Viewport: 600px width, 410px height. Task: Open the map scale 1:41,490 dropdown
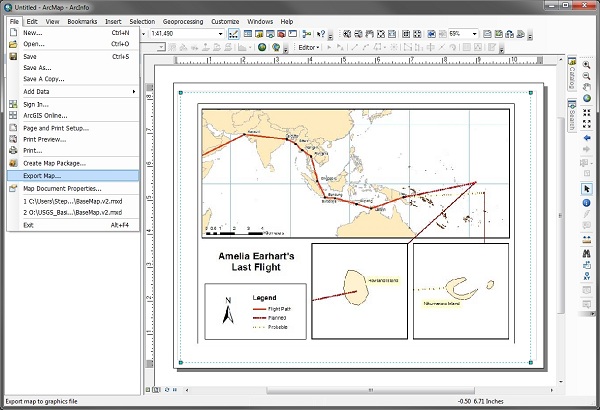(220, 34)
